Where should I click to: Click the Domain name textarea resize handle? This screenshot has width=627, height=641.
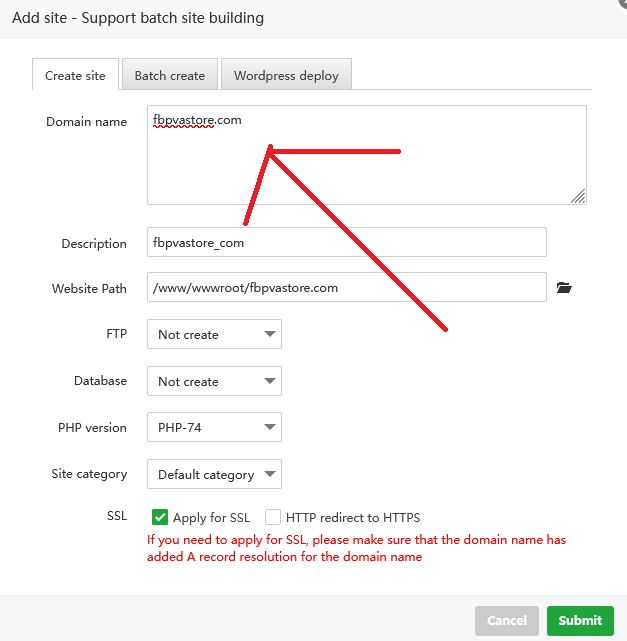pyautogui.click(x=579, y=197)
